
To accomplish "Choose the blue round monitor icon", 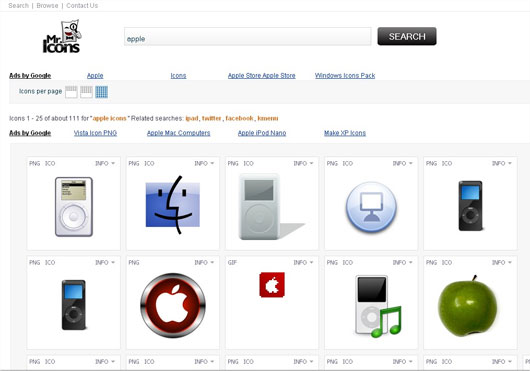I will [371, 207].
